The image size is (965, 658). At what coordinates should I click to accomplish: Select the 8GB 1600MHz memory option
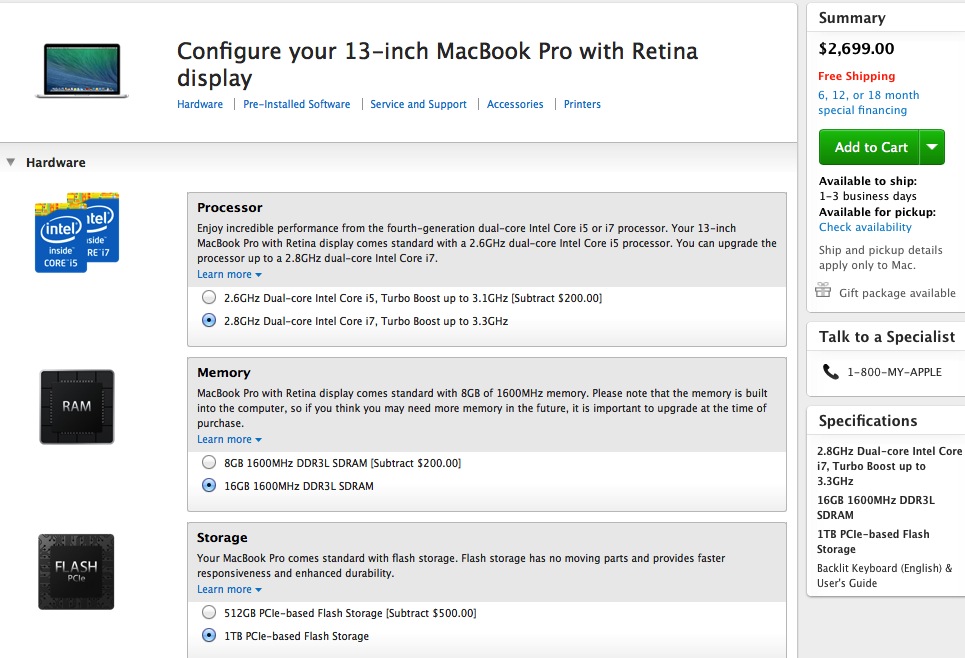209,462
